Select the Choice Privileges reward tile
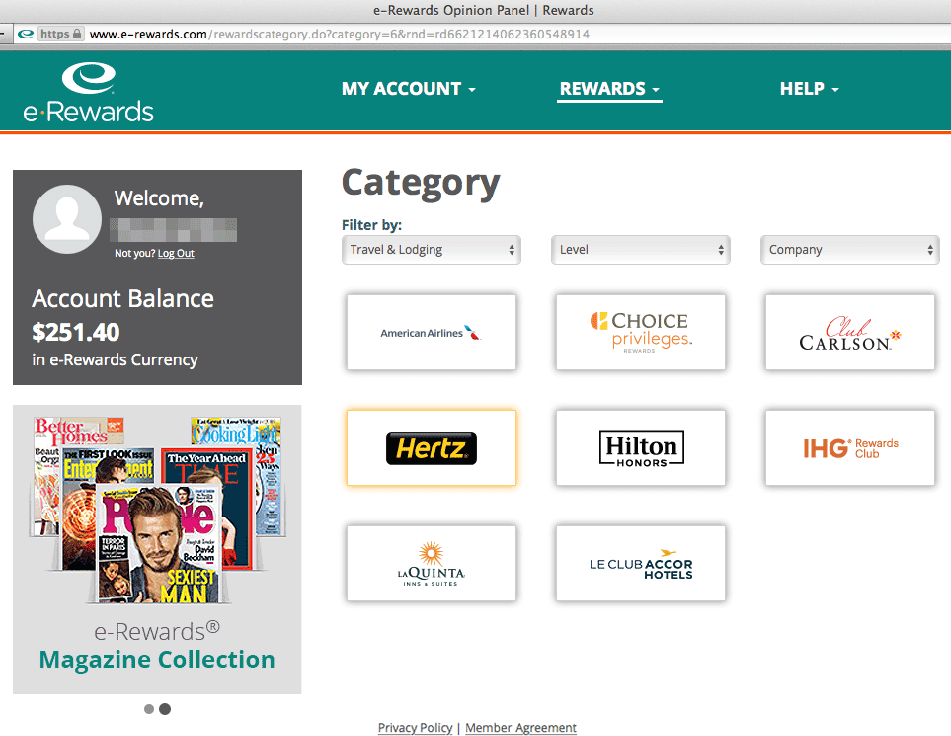 click(x=640, y=332)
